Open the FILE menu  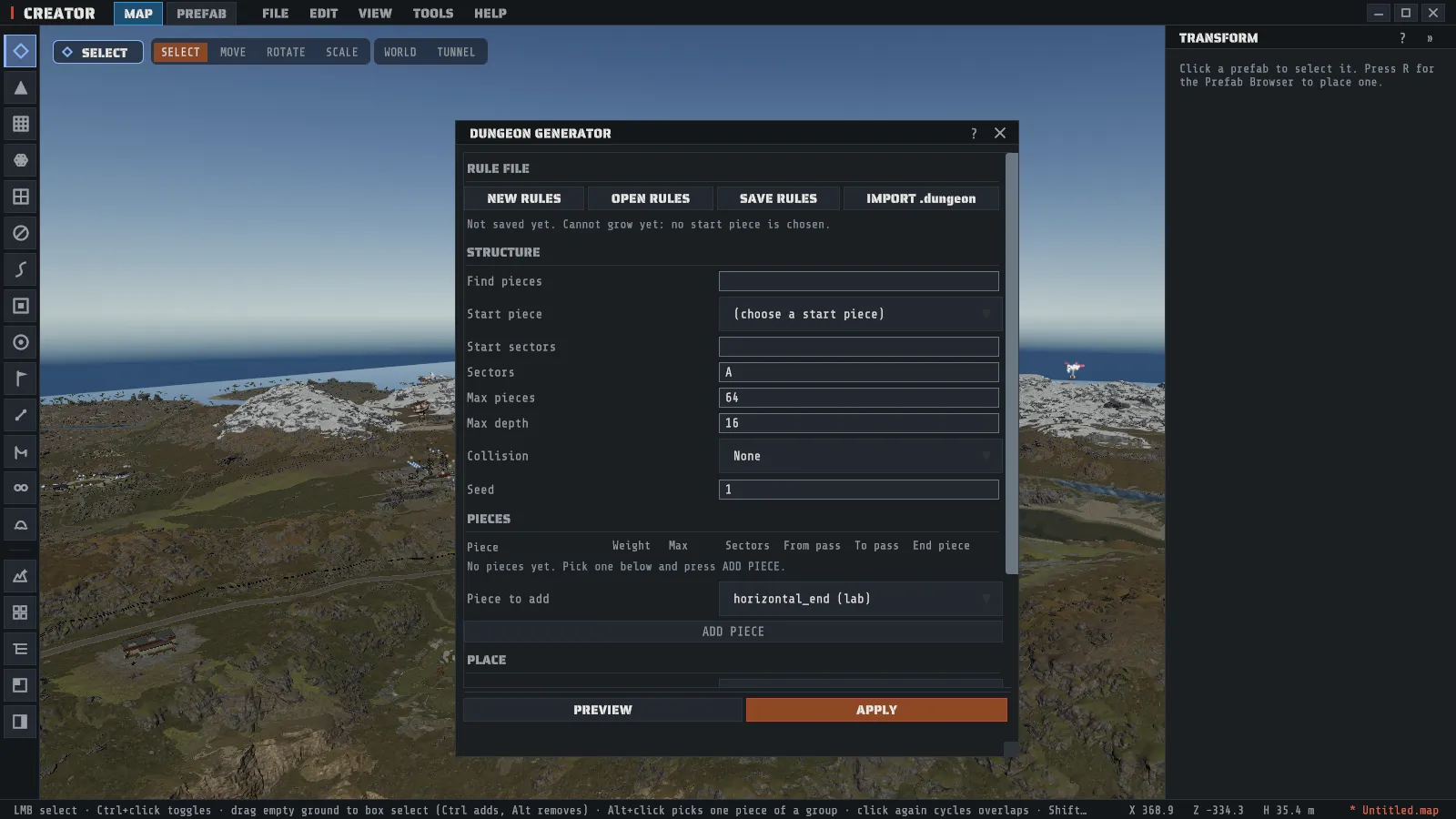pos(275,13)
